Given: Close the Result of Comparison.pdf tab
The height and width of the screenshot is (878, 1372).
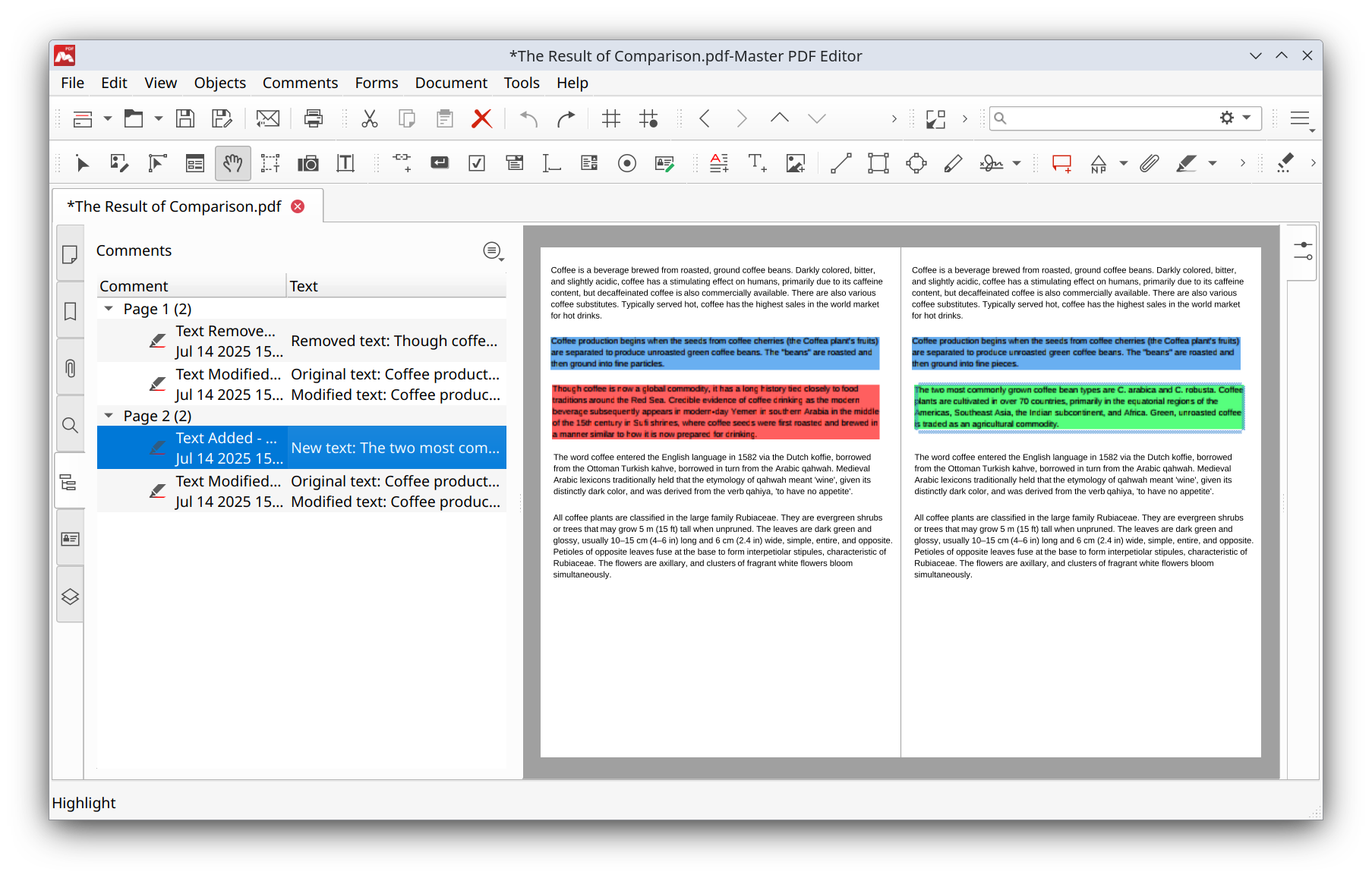Looking at the screenshot, I should click(298, 206).
